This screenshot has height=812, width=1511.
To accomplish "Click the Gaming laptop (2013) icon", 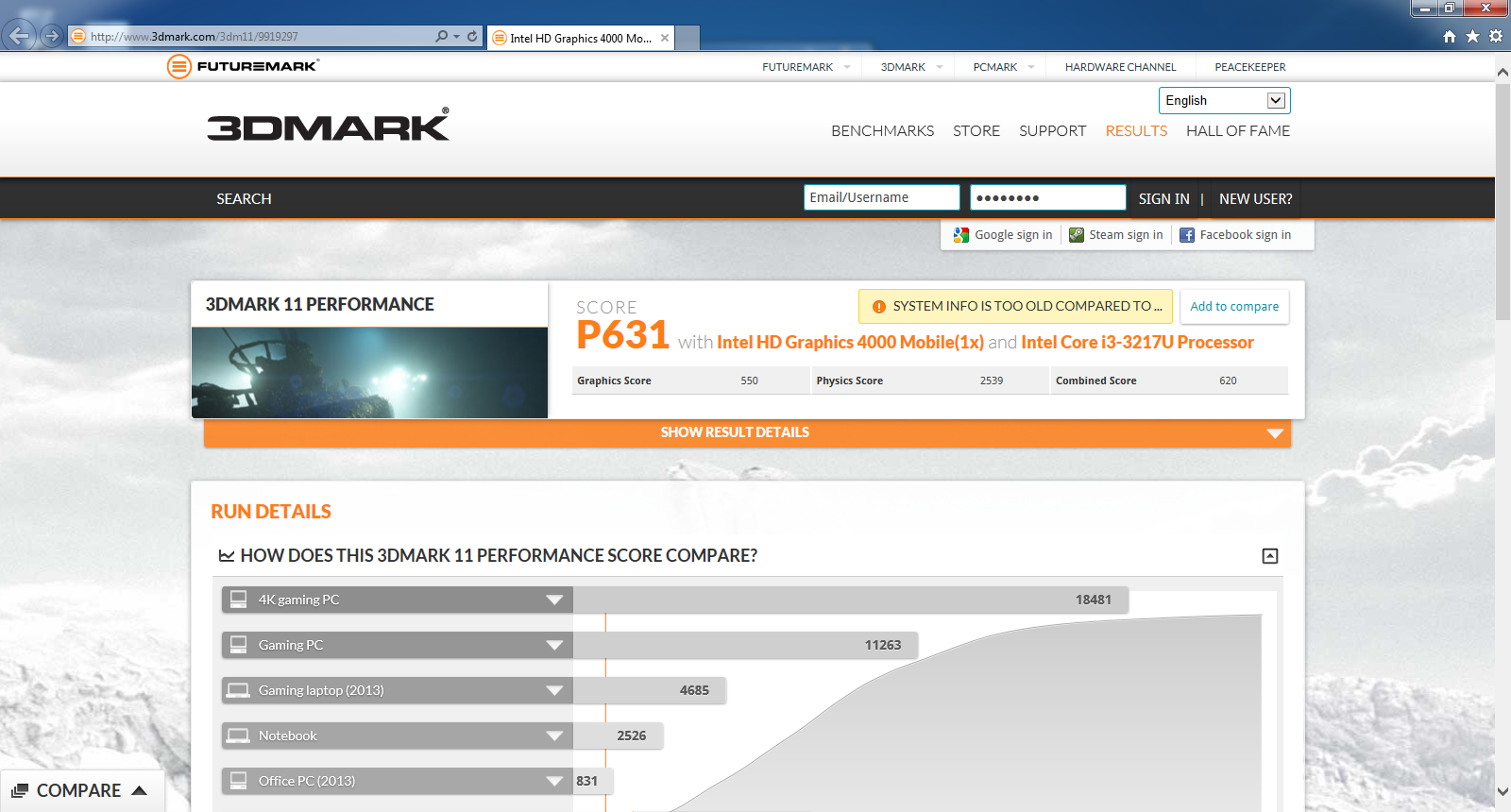I will pos(239,690).
